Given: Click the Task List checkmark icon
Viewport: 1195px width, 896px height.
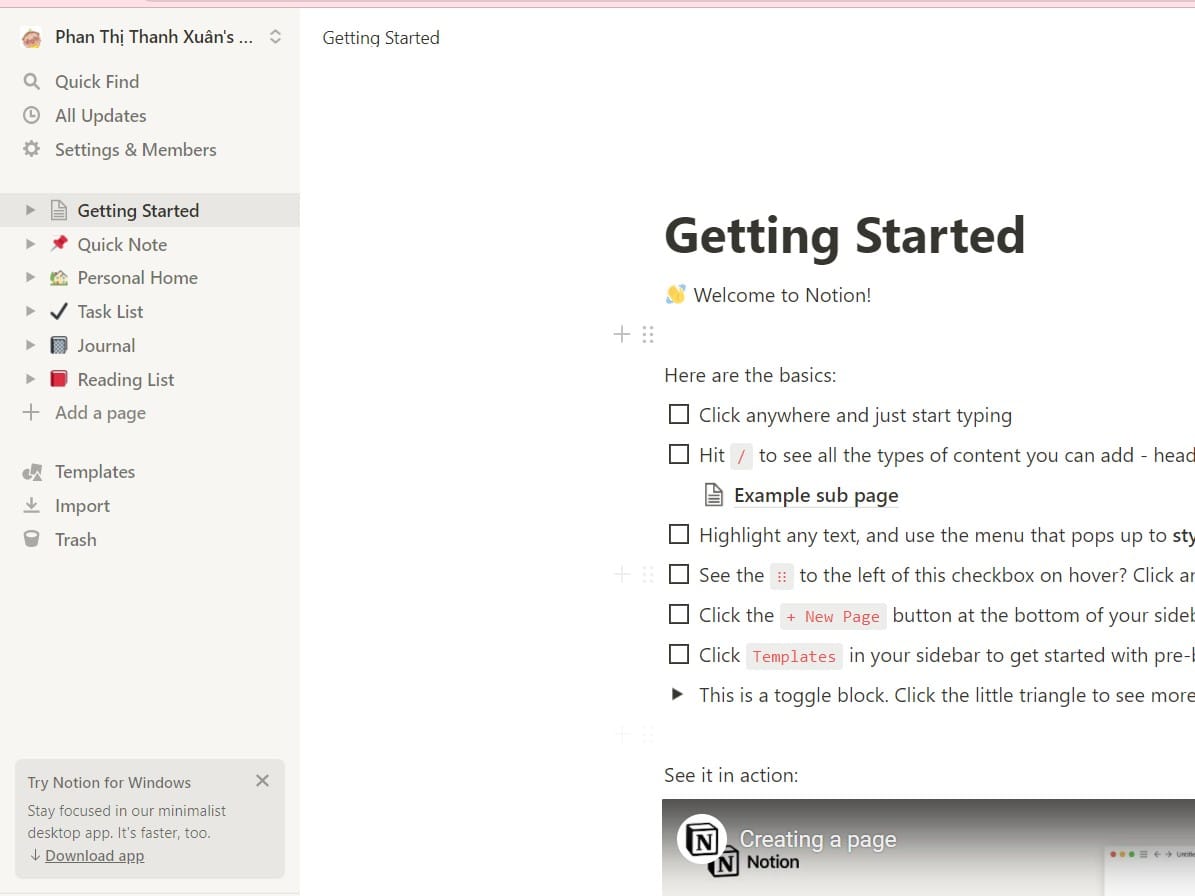Looking at the screenshot, I should [59, 312].
